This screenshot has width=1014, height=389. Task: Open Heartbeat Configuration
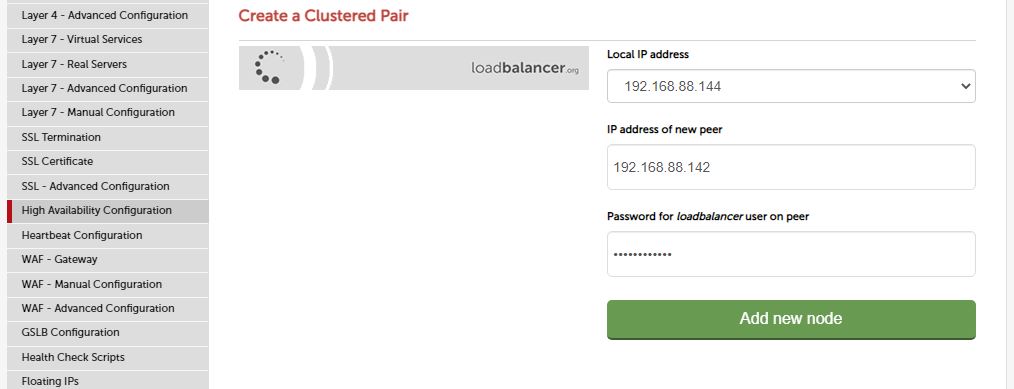[x=108, y=235]
